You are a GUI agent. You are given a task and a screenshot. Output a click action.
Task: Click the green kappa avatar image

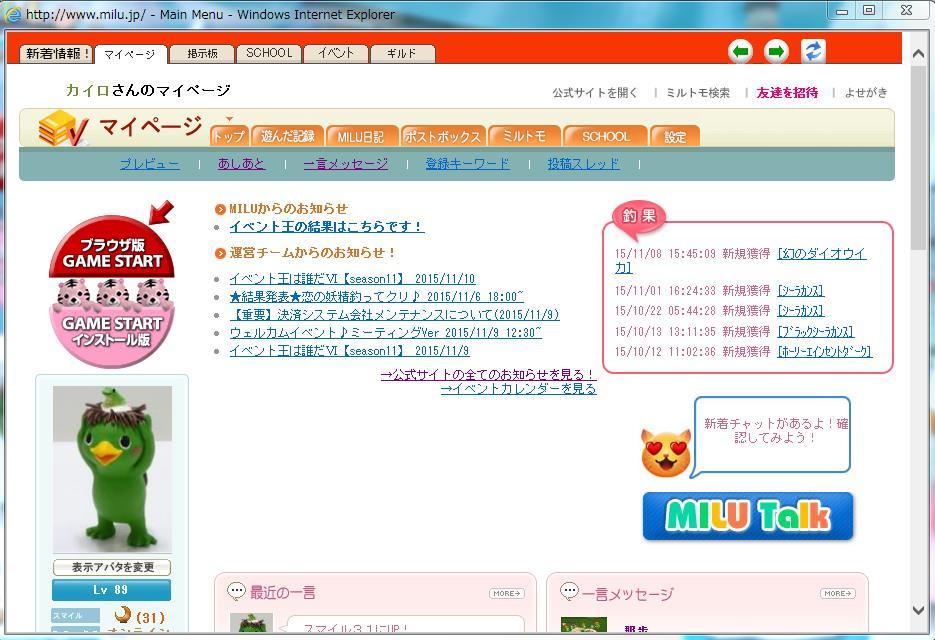pos(112,469)
